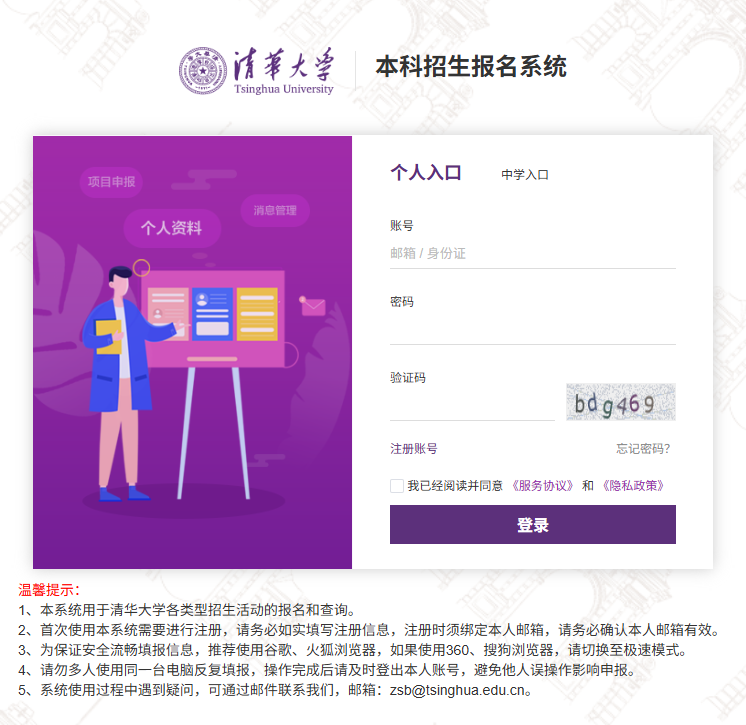Click the blue profile card on easel board
746x725 pixels.
(212, 314)
